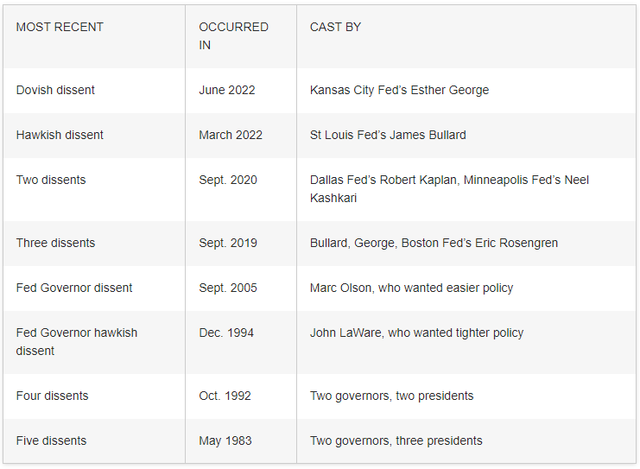Click the MOST RECENT column header
Screen dimensions: 640x469
59,27
